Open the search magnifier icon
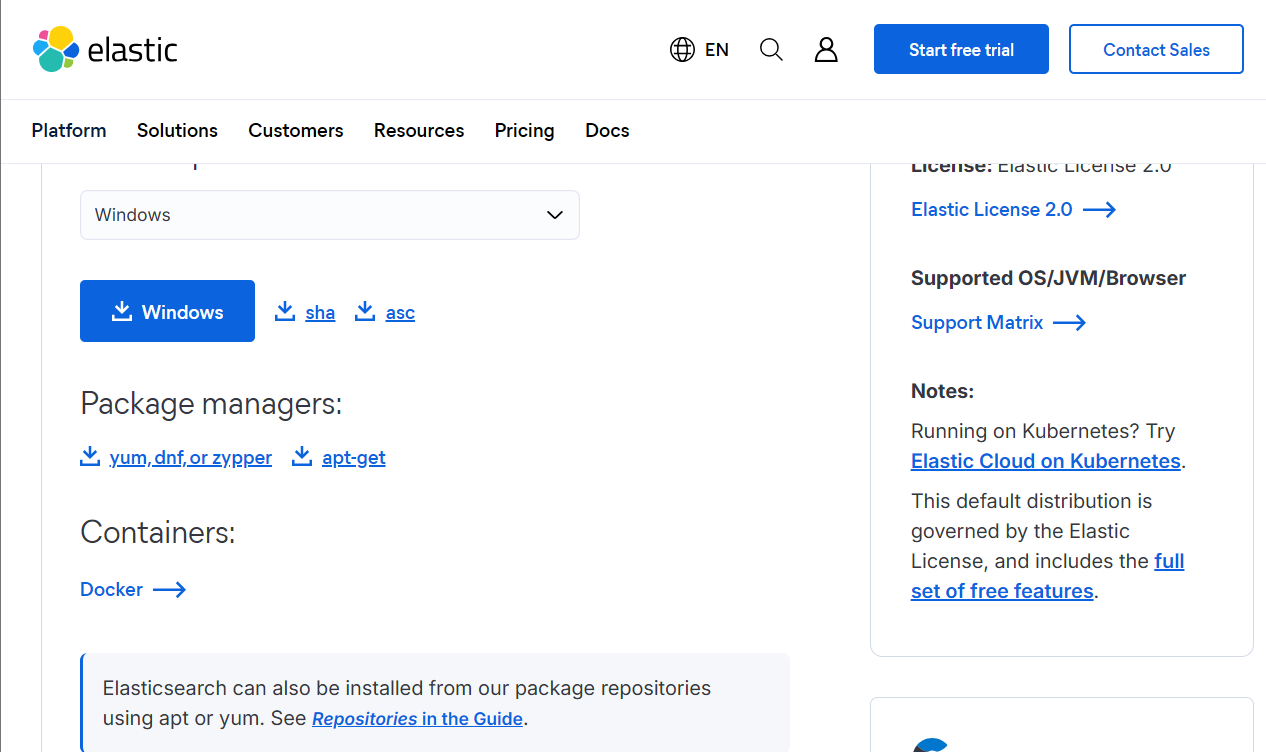The width and height of the screenshot is (1266, 752). (771, 49)
